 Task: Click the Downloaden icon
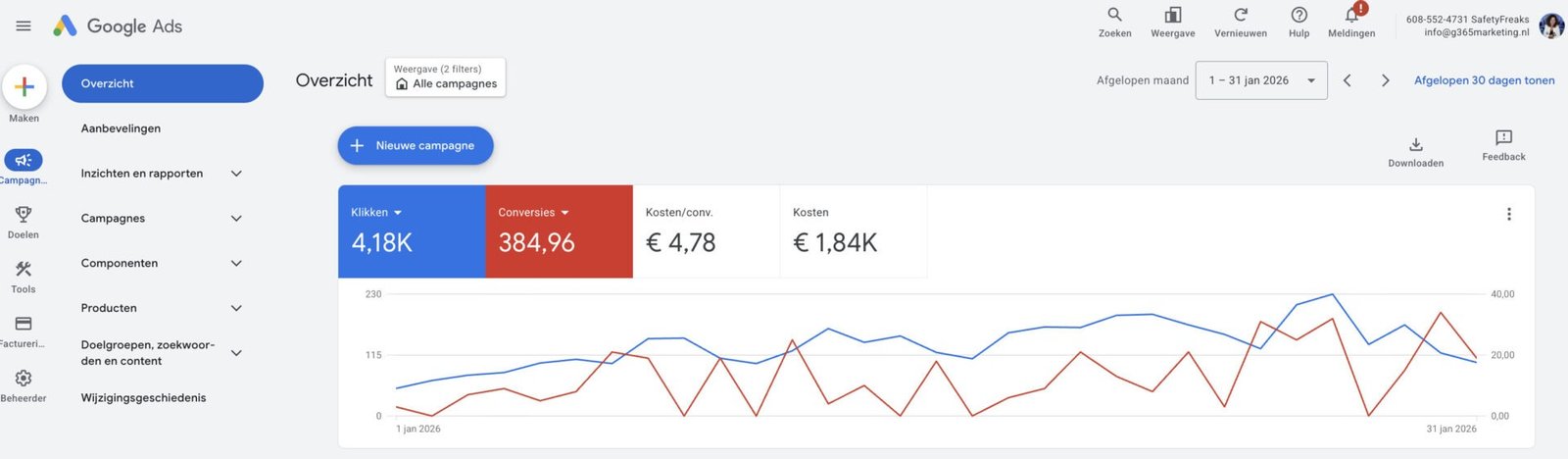click(x=1415, y=145)
